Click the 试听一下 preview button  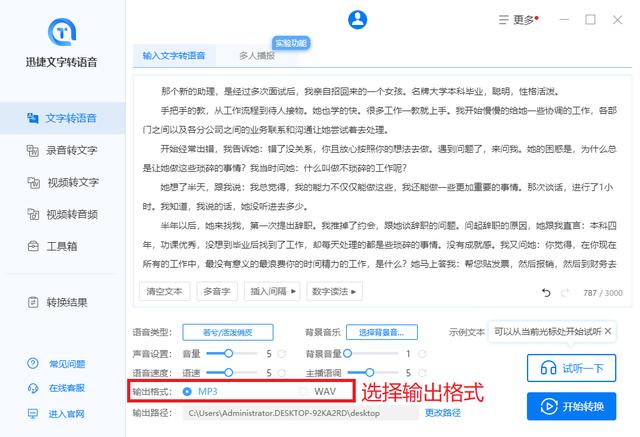coord(571,368)
